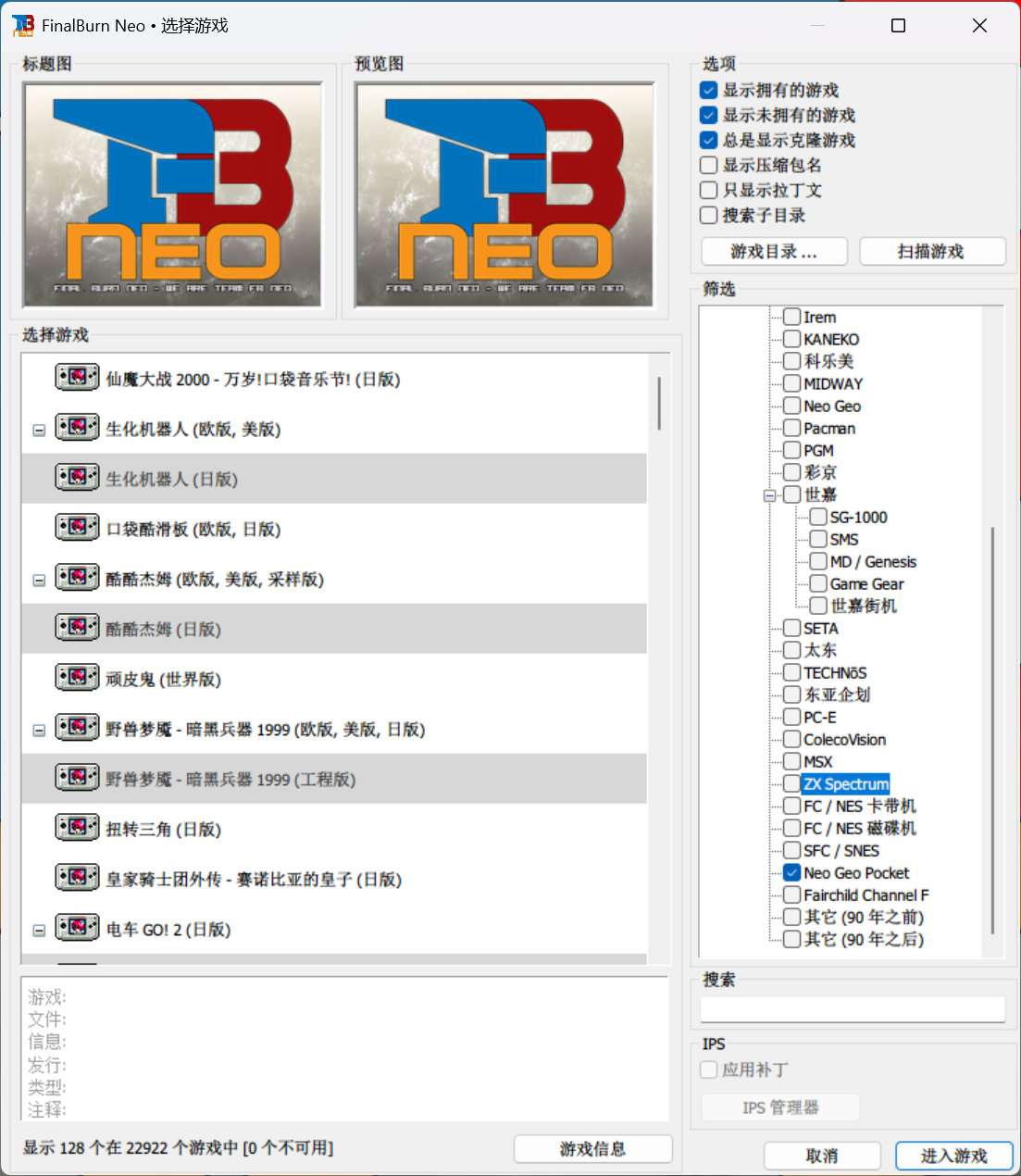Check the Game Gear filter box
The height and width of the screenshot is (1176, 1021).
tap(818, 583)
